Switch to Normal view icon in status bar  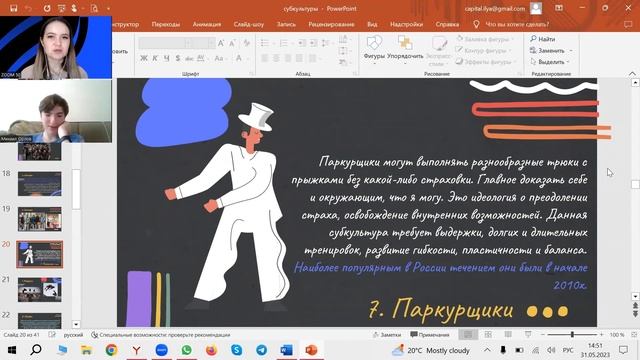(468, 335)
